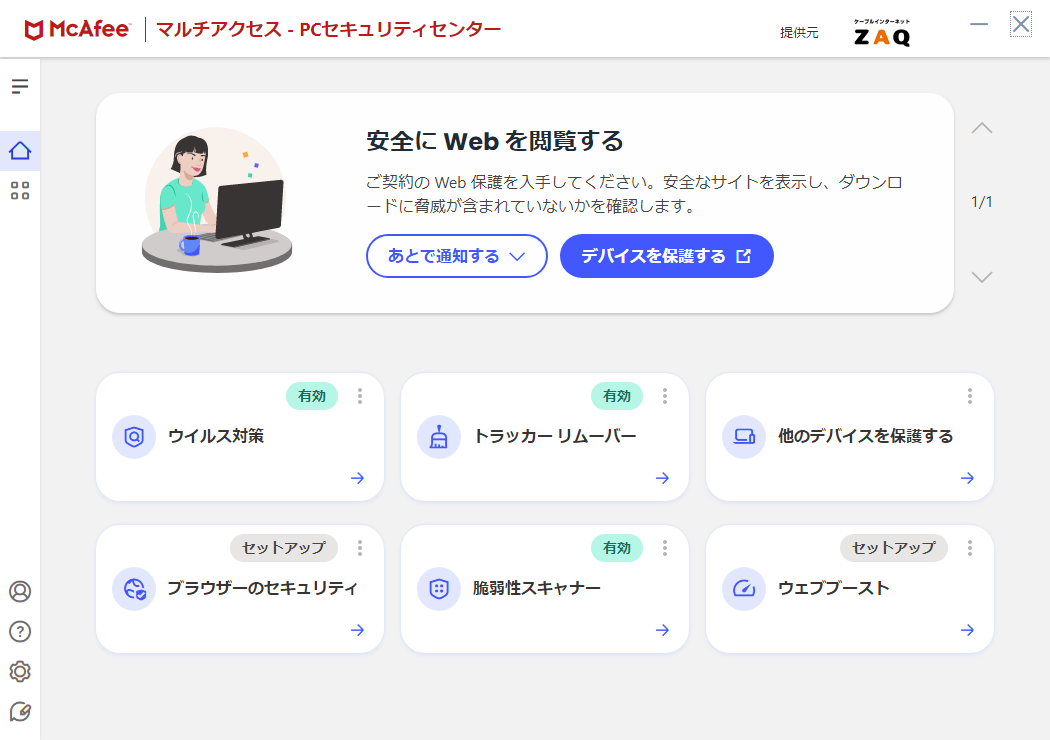Click the トラッカー リムーバー broom icon
This screenshot has width=1050, height=740.
[439, 437]
